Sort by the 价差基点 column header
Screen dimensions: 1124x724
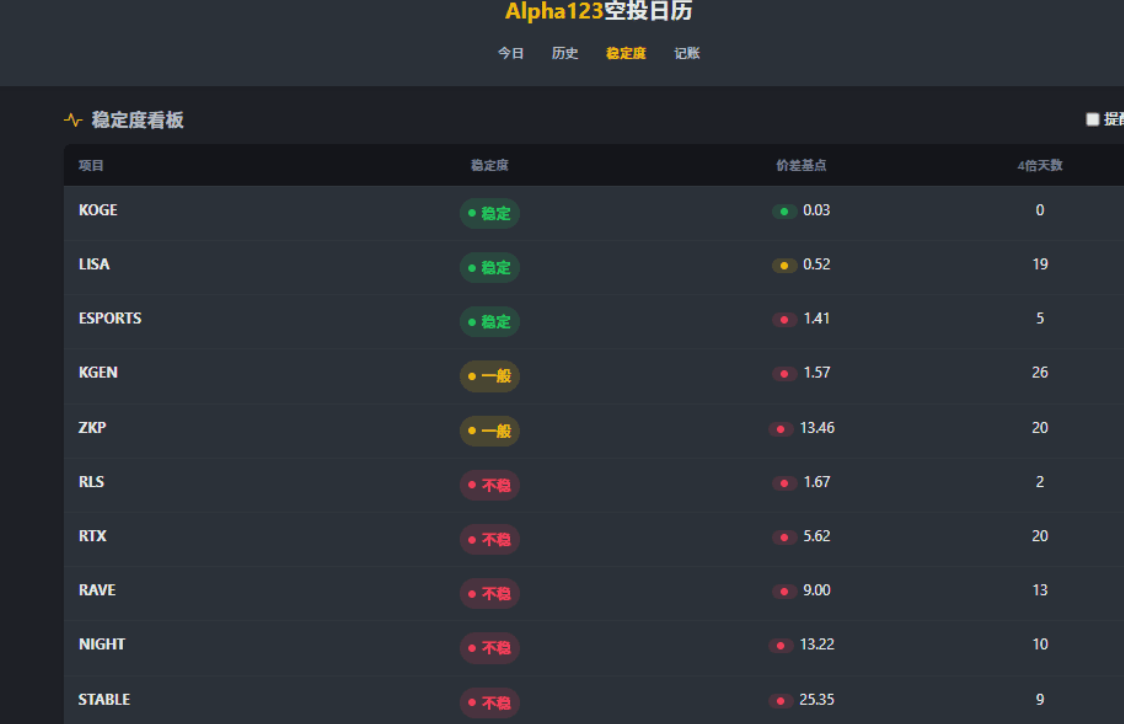point(801,166)
